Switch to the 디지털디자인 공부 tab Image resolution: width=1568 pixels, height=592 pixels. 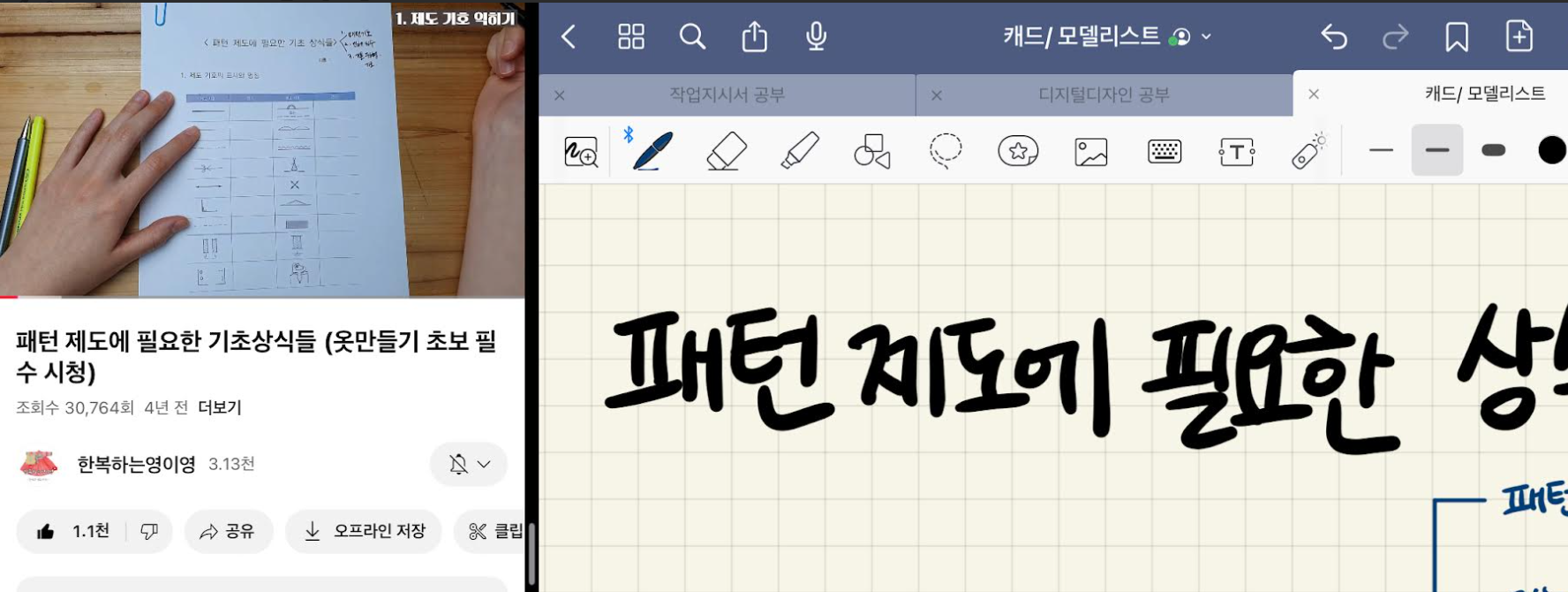(1104, 95)
